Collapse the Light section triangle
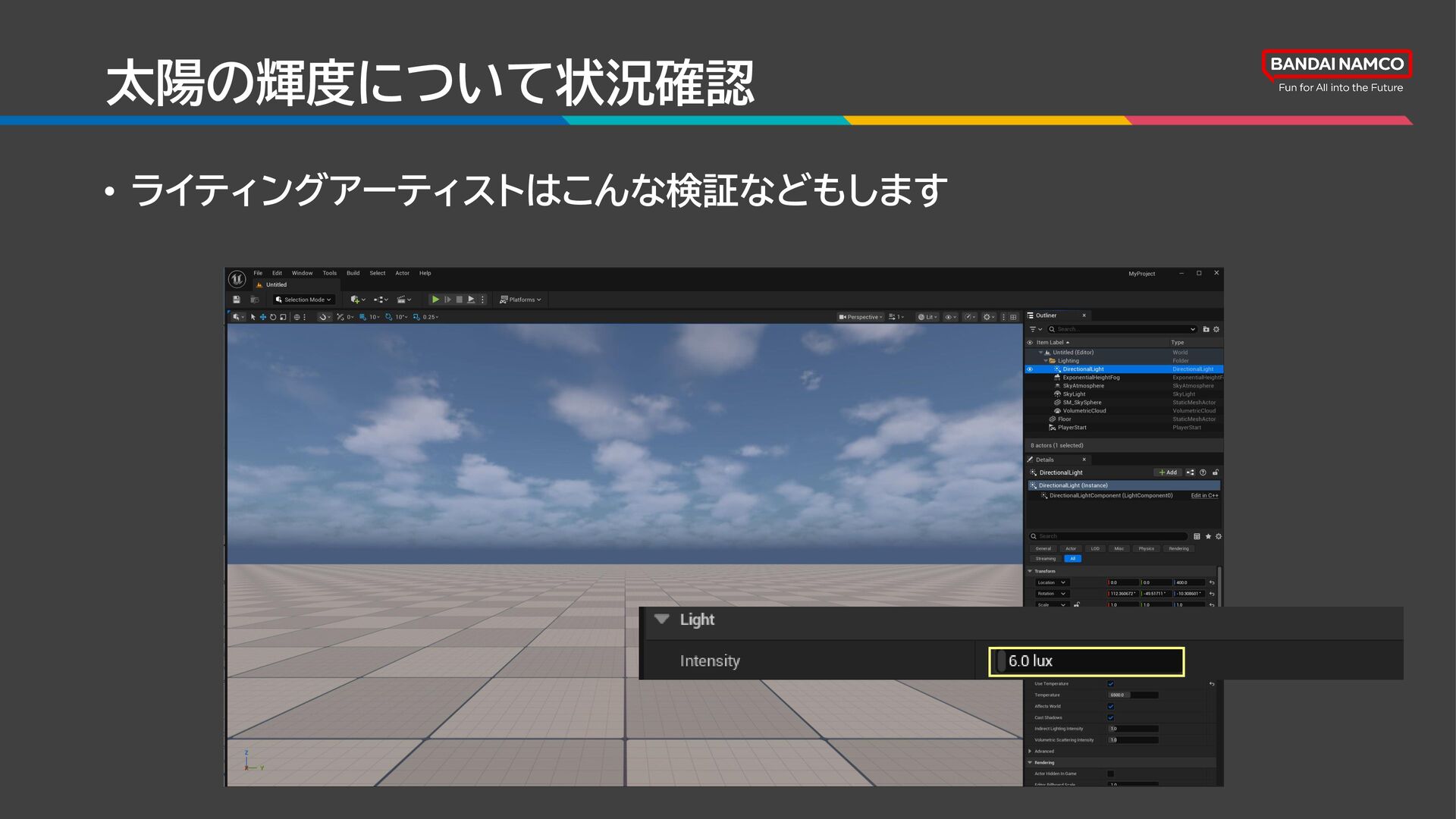The height and width of the screenshot is (819, 1456). pyautogui.click(x=661, y=619)
